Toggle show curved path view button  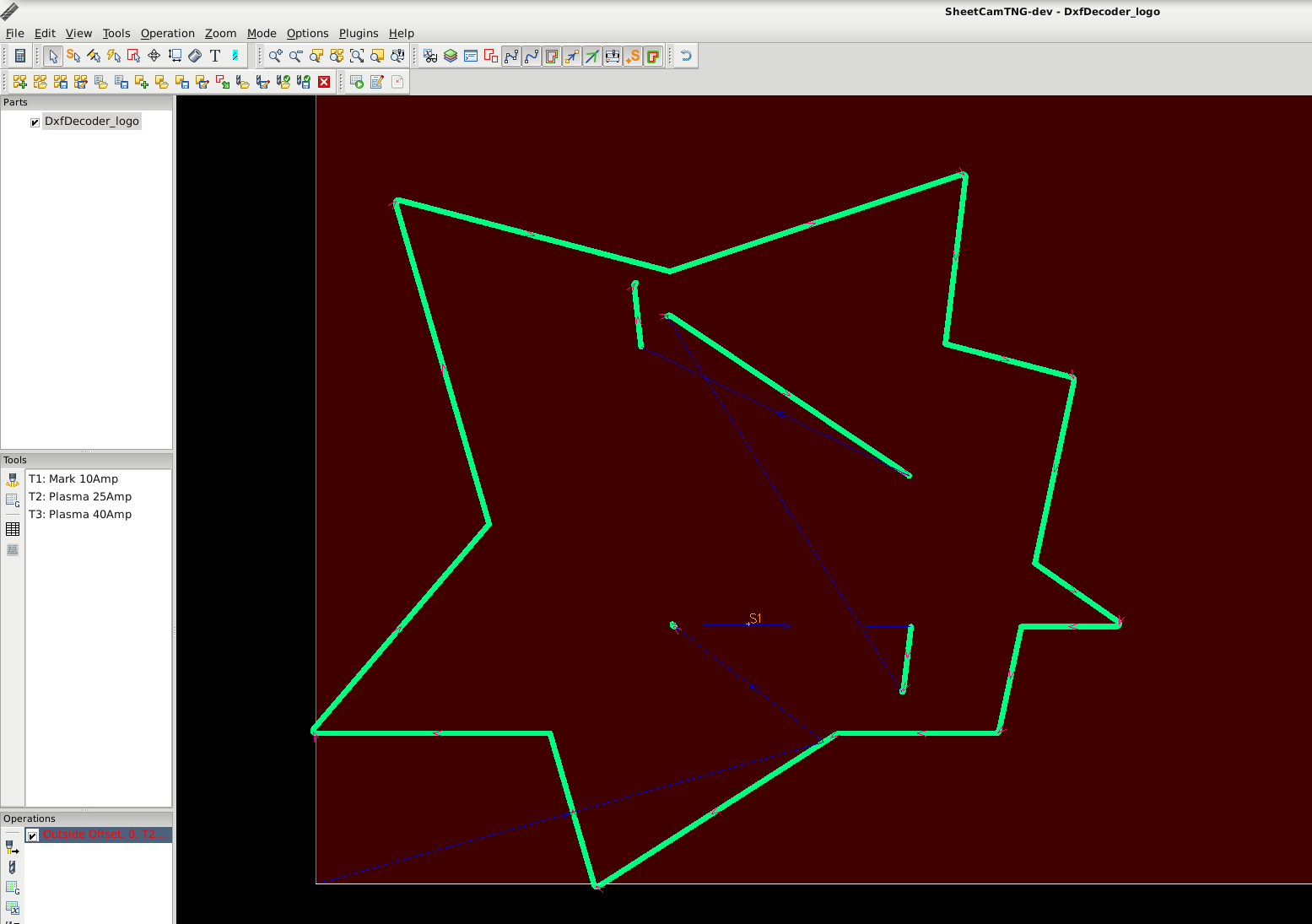(532, 56)
